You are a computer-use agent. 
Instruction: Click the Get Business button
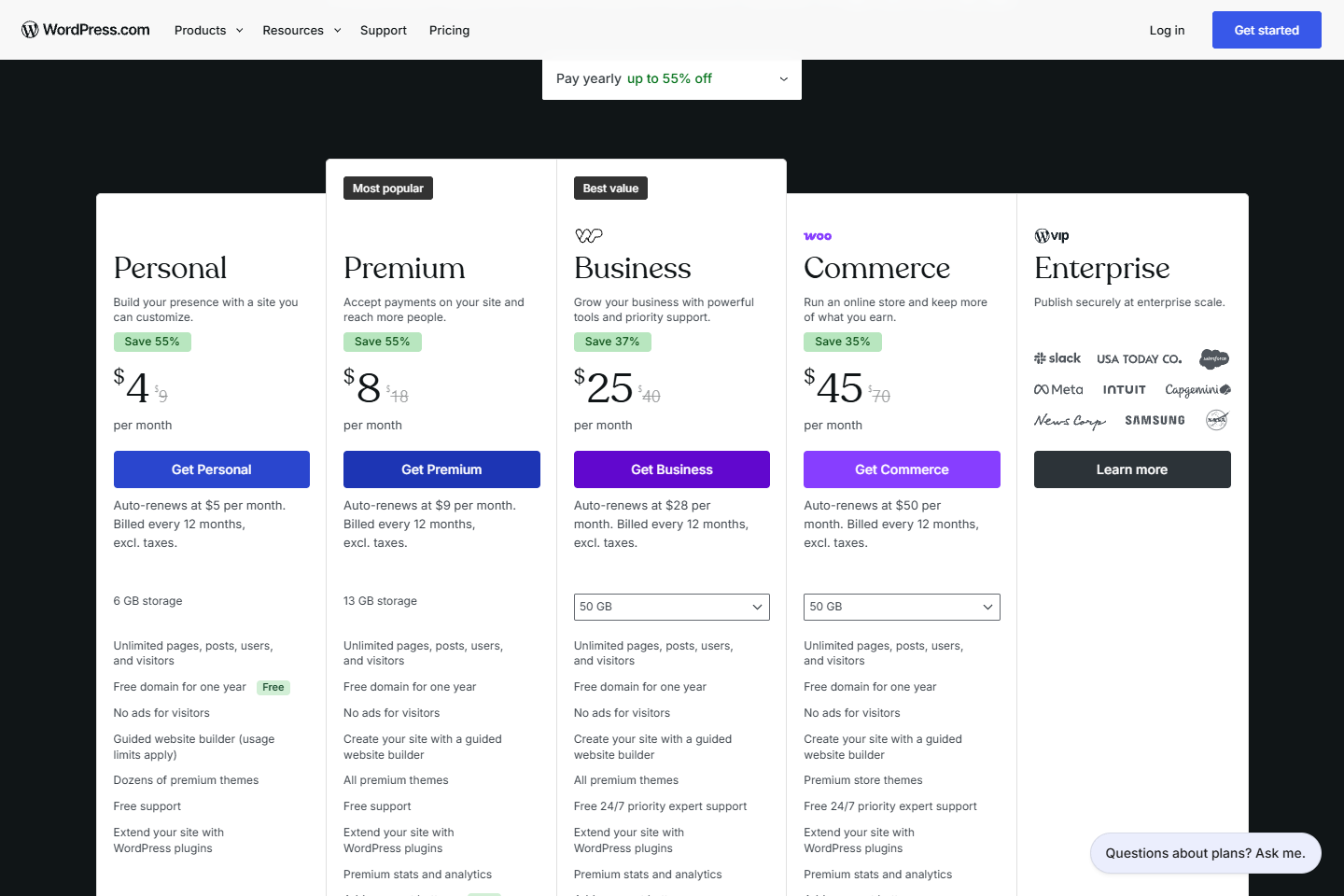tap(672, 469)
